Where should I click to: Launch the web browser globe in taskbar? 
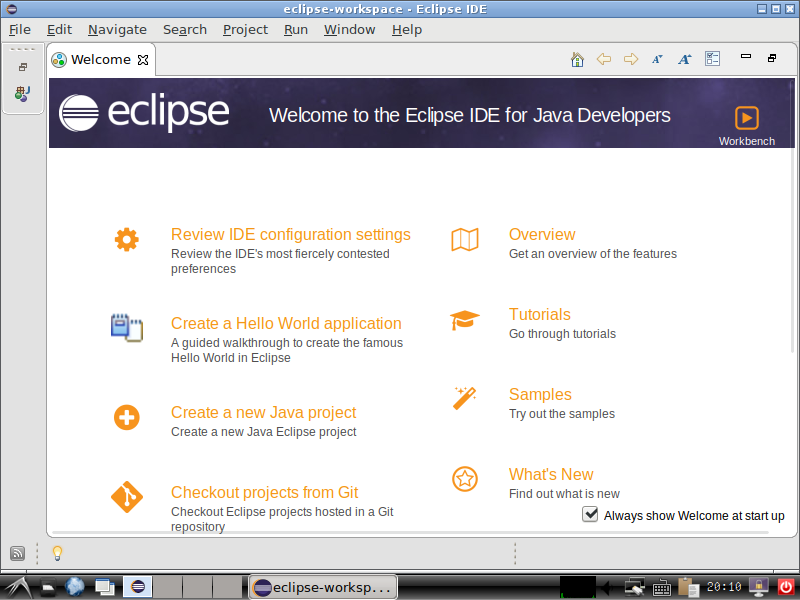[74, 587]
